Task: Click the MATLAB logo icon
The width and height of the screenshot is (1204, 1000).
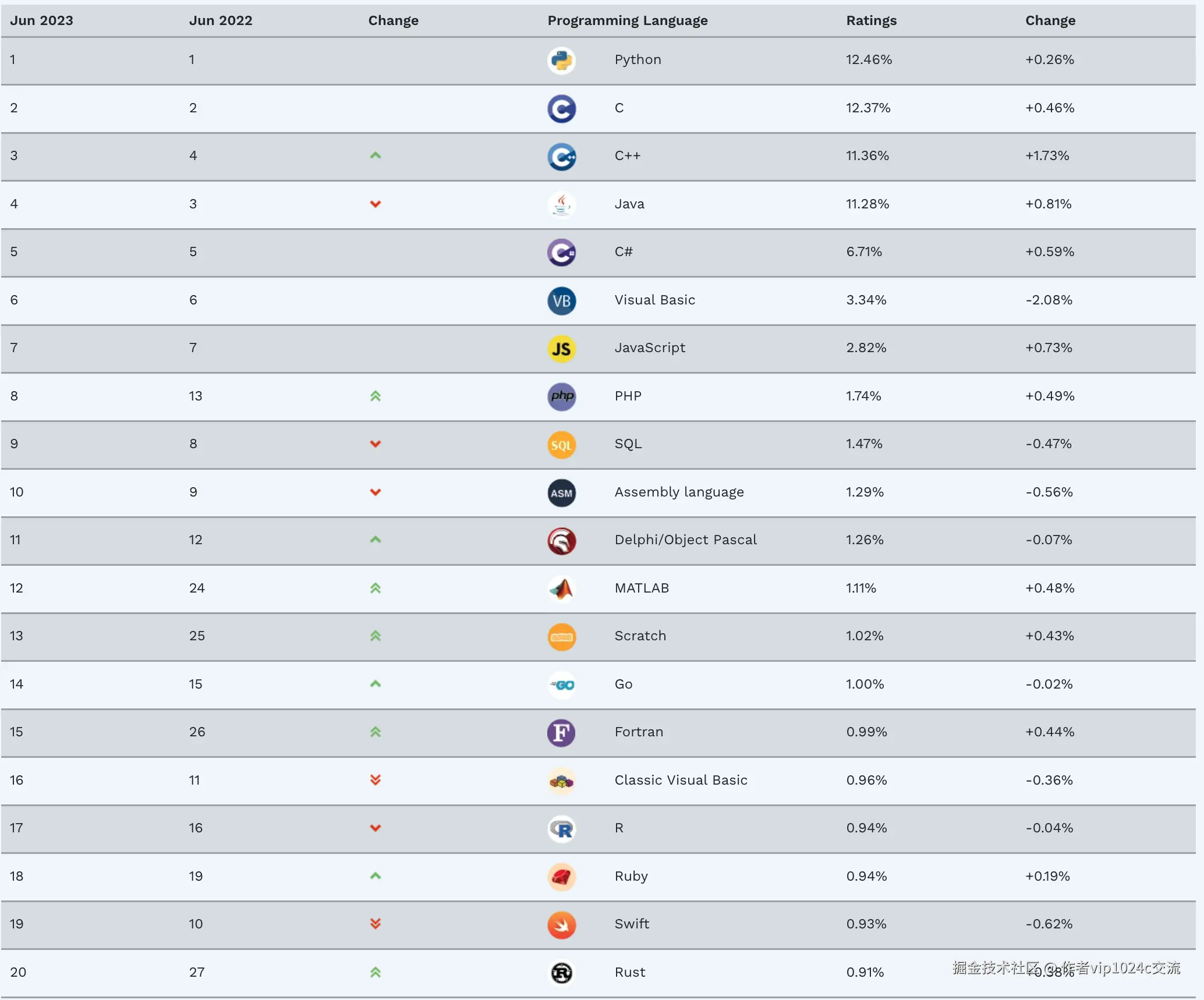Action: point(561,589)
